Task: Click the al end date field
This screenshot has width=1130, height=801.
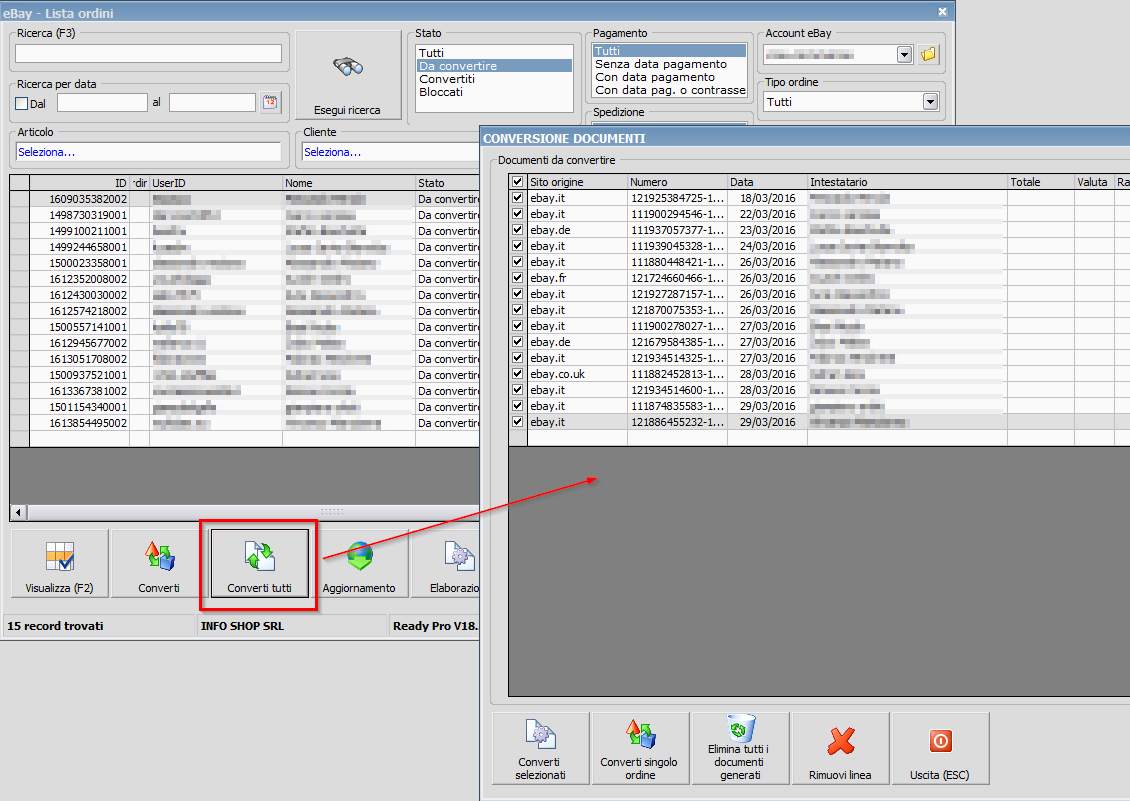Action: tap(213, 102)
